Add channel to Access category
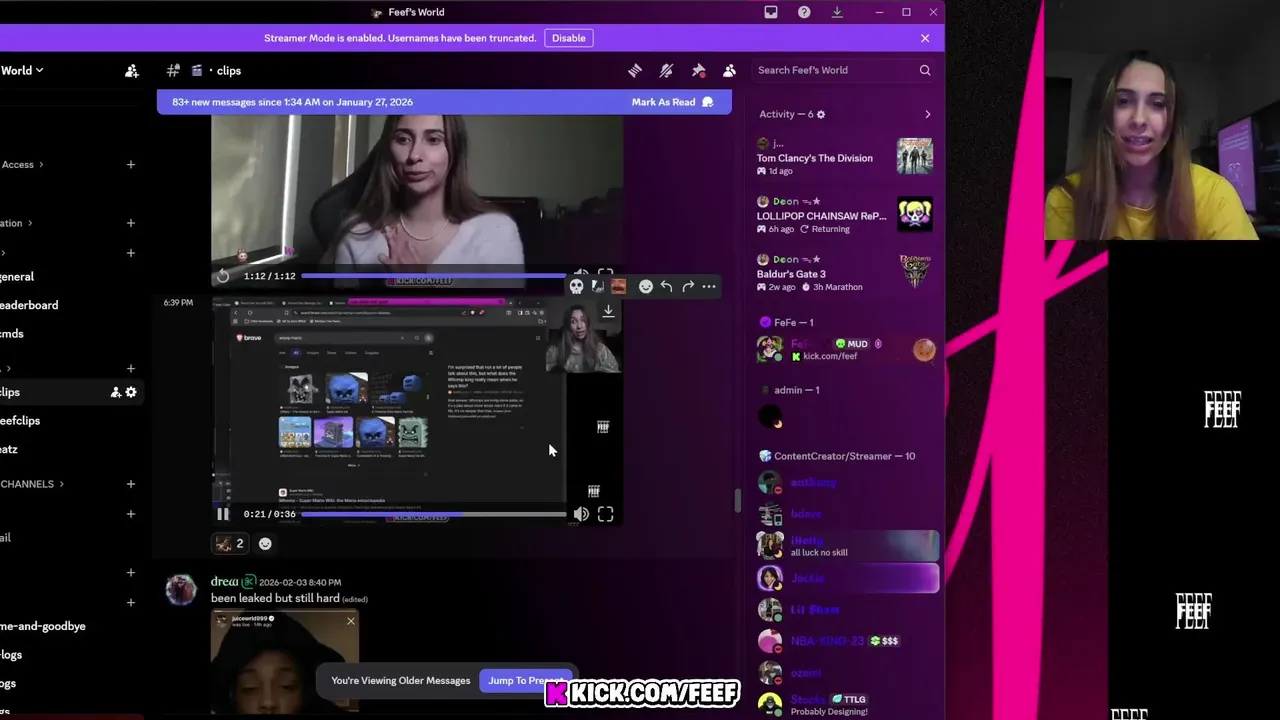 click(131, 164)
